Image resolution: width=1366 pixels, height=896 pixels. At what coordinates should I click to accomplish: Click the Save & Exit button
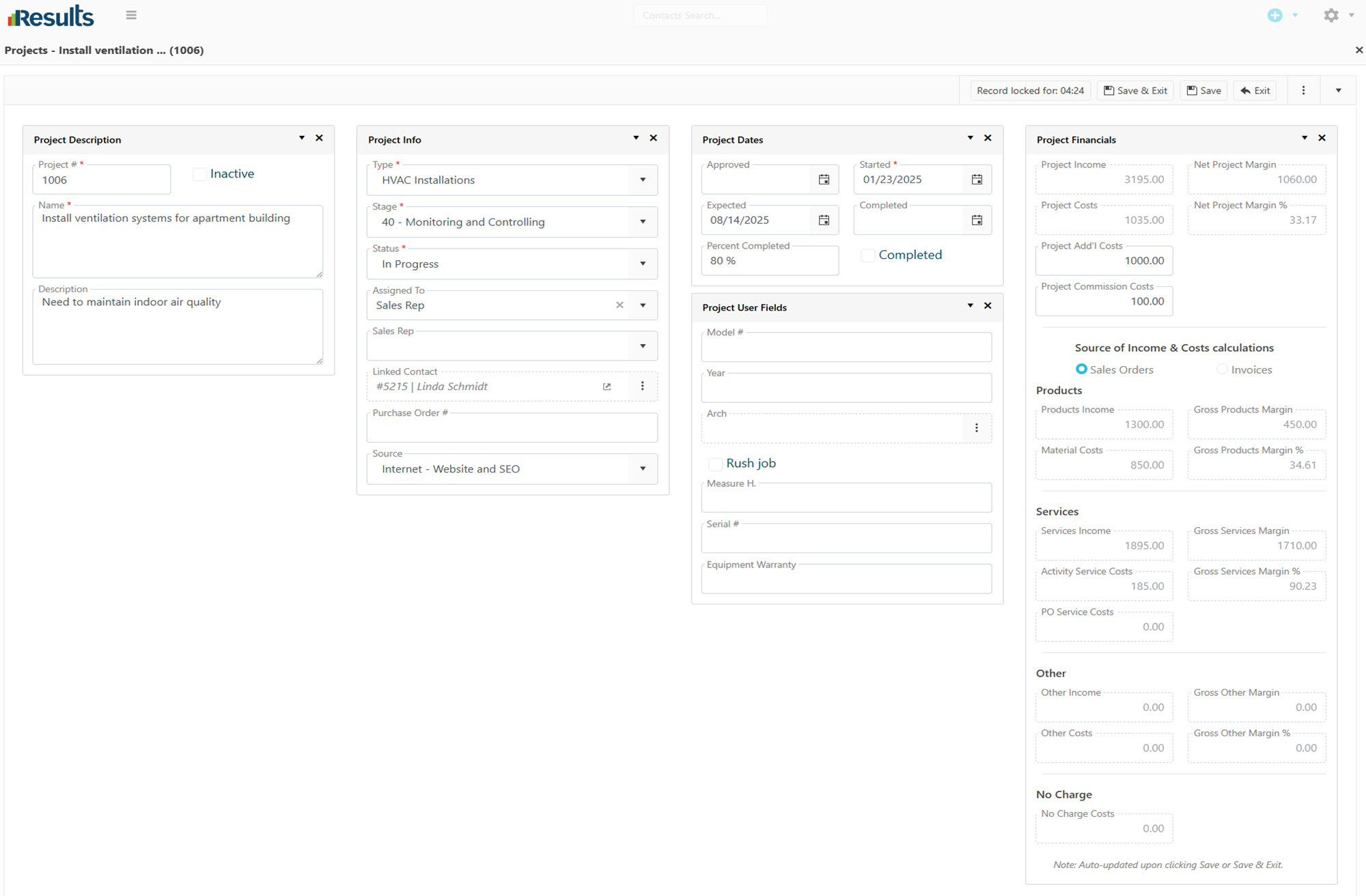[1135, 90]
